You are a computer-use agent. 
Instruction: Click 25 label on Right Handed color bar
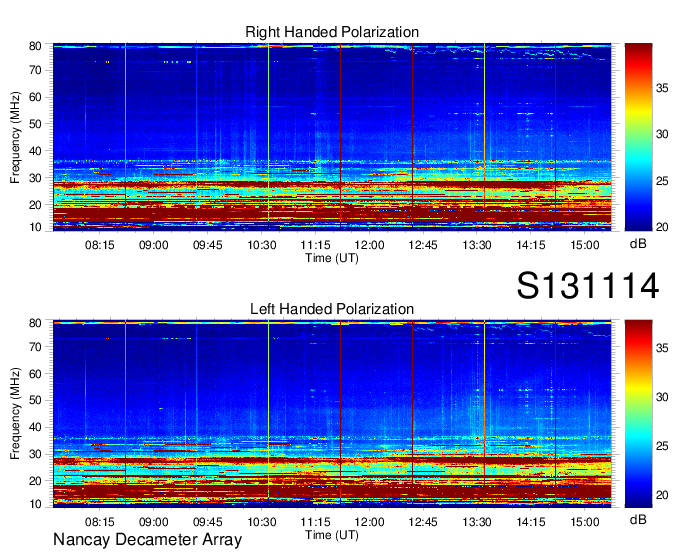coord(662,181)
